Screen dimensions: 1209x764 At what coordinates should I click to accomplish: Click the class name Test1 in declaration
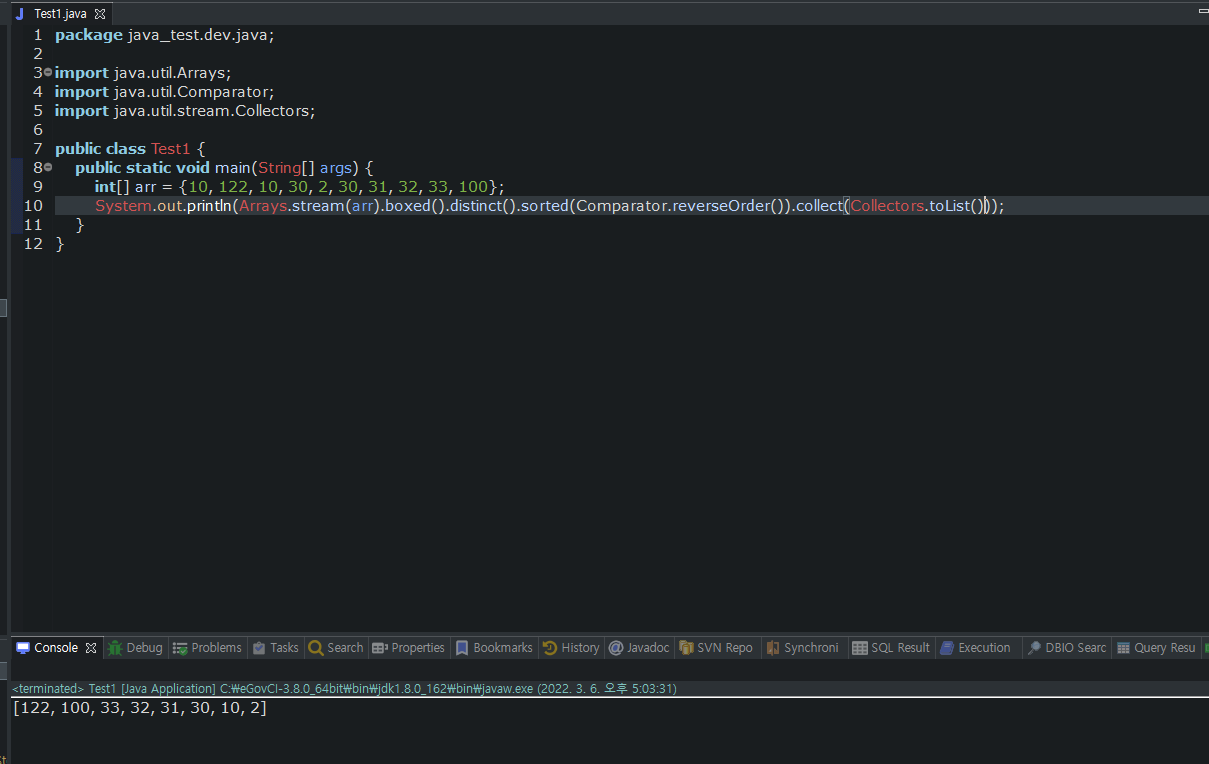[170, 149]
